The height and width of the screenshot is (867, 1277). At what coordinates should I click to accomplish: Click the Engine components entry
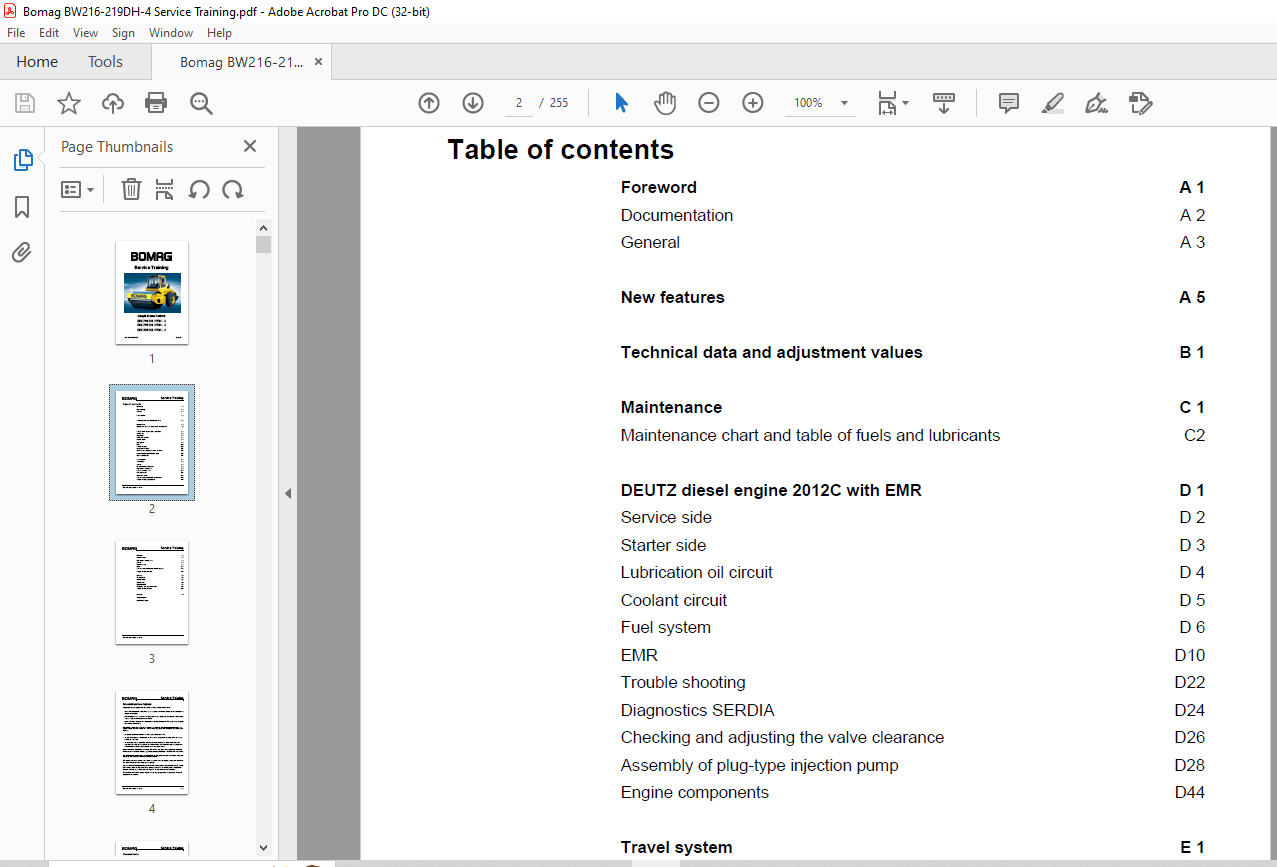point(694,792)
